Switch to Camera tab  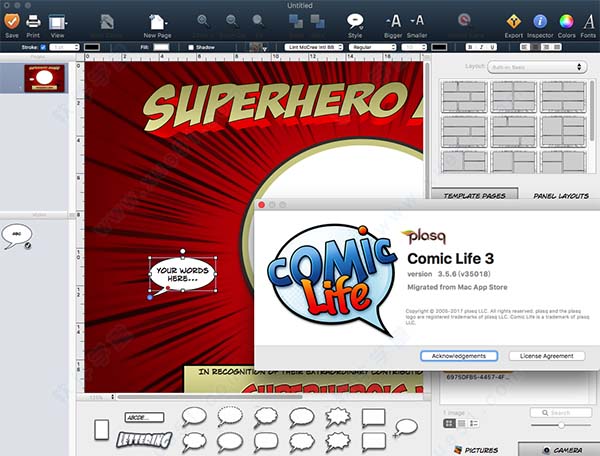559,449
